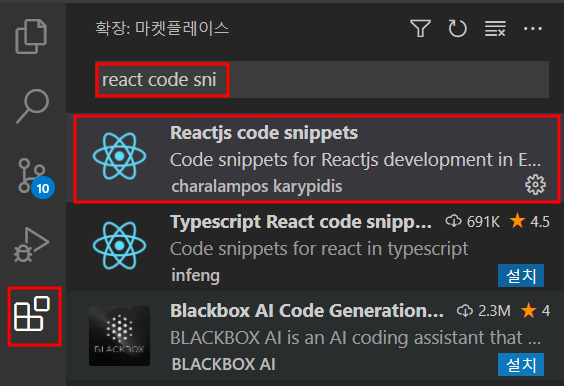The image size is (564, 386).
Task: Click the 4.5 star rating
Action: coord(530,221)
